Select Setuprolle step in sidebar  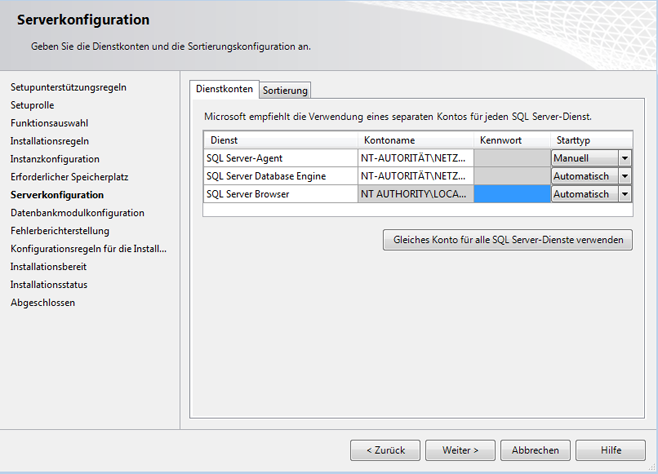pyautogui.click(x=32, y=105)
